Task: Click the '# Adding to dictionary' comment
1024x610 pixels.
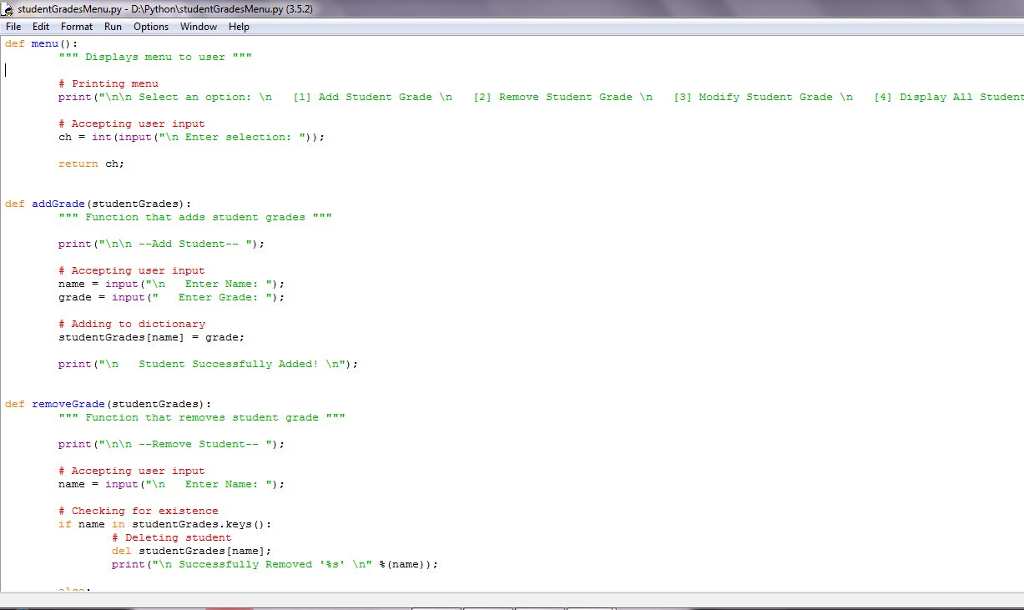Action: pos(131,324)
